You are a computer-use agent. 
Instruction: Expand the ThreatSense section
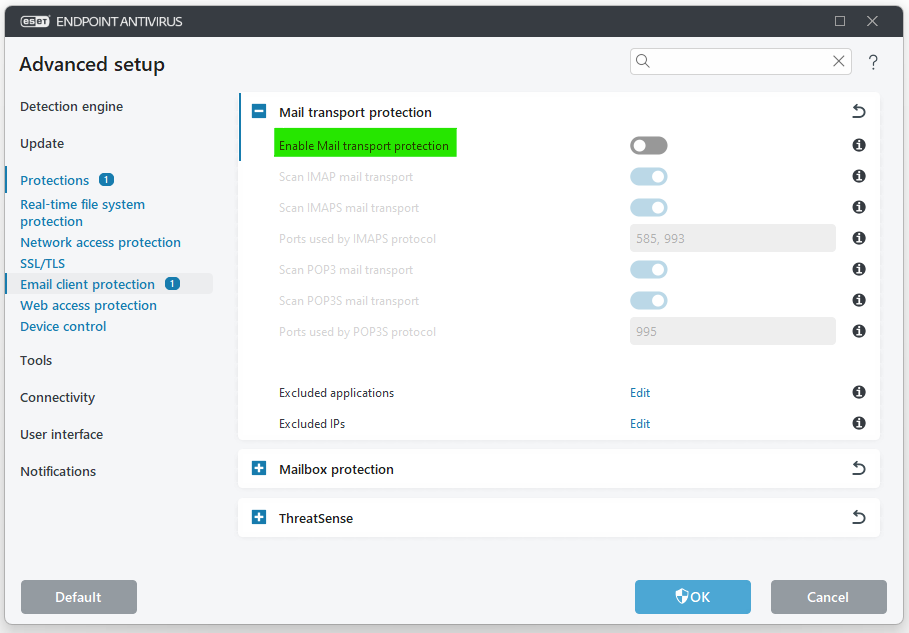tap(259, 517)
